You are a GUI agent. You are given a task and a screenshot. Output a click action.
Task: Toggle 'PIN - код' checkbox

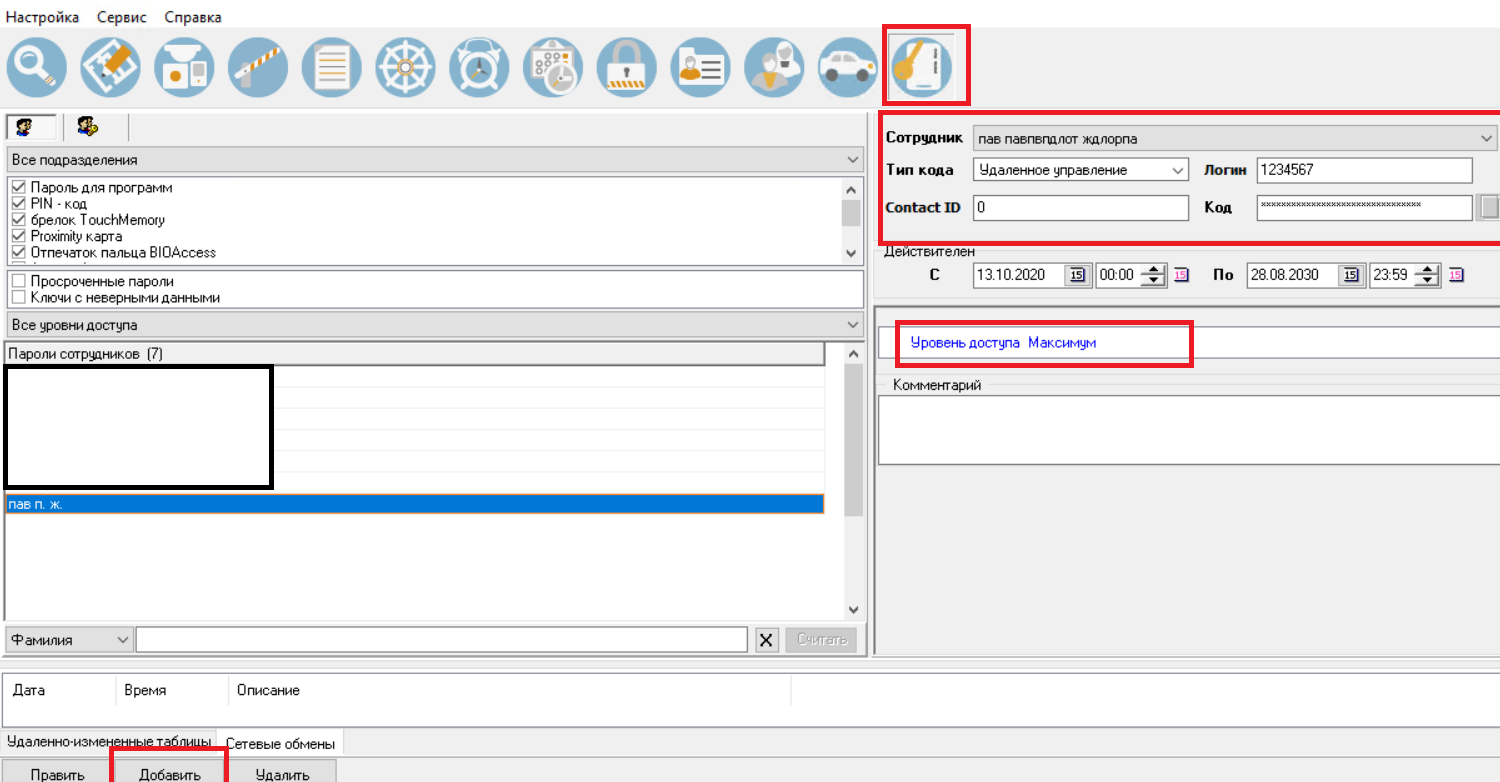coord(18,204)
